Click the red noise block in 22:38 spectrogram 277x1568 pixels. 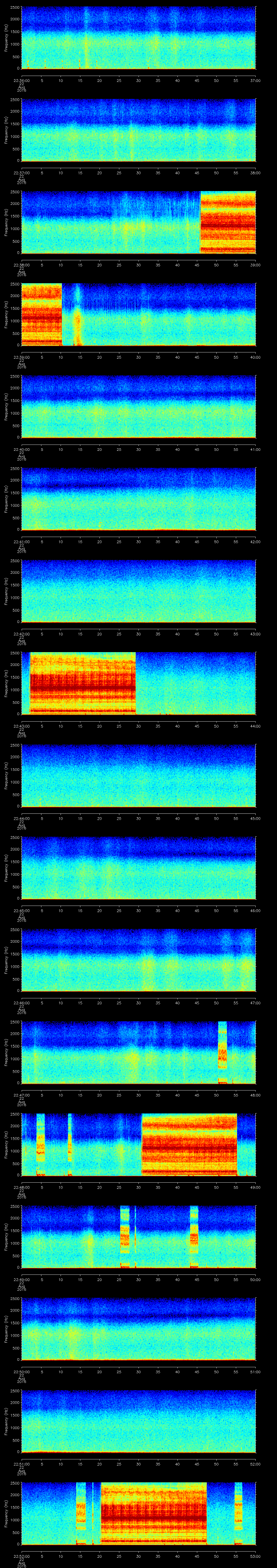tap(228, 222)
